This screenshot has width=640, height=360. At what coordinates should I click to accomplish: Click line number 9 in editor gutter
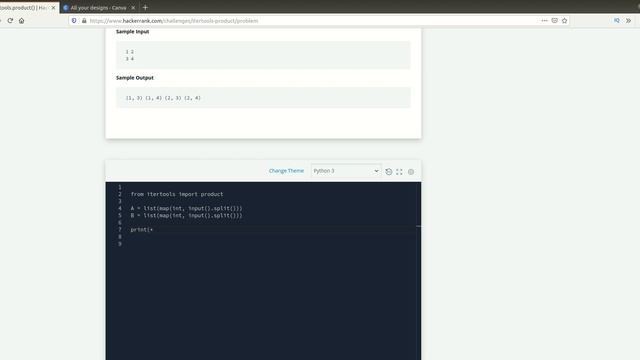(x=120, y=244)
